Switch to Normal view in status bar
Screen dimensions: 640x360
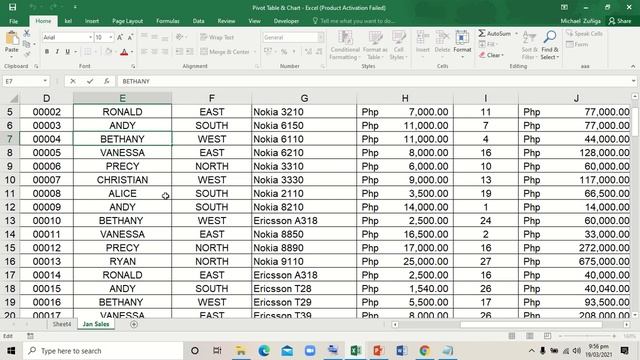[x=511, y=336]
